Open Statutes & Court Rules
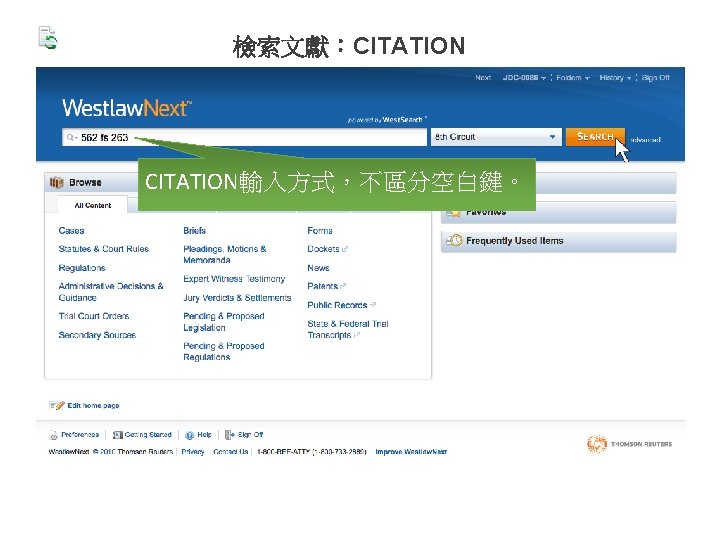 pyautogui.click(x=104, y=249)
